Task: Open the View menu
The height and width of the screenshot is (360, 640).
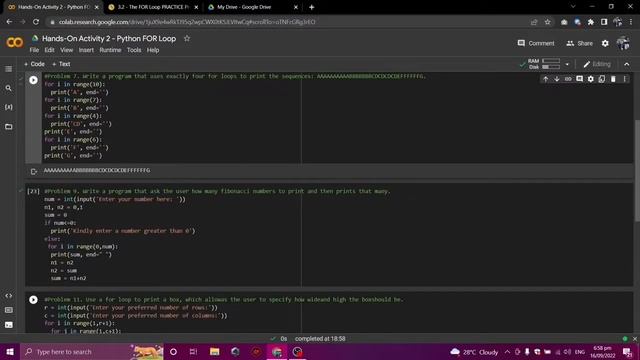Action: pos(67,50)
